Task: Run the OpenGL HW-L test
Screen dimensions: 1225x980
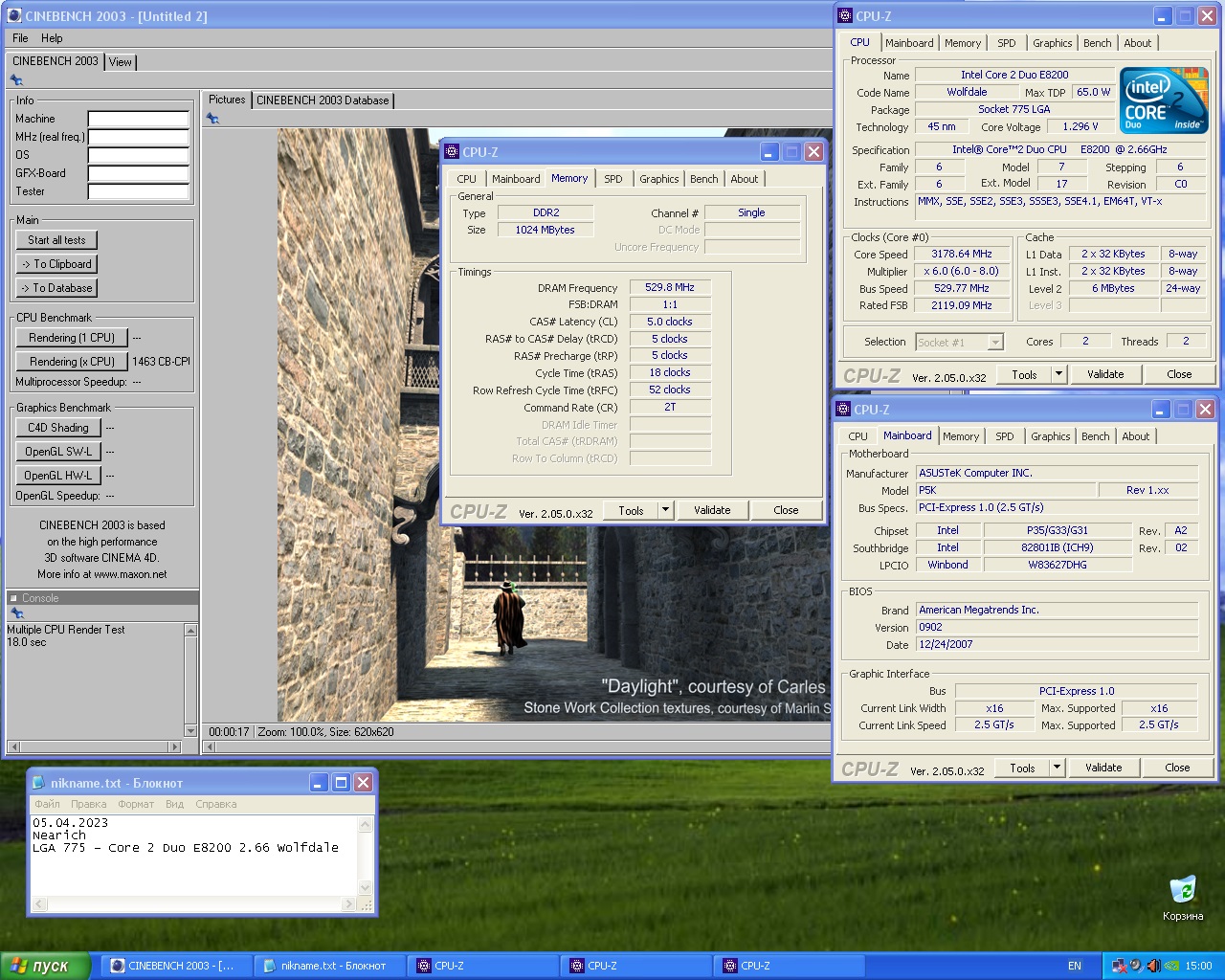Action: point(58,476)
